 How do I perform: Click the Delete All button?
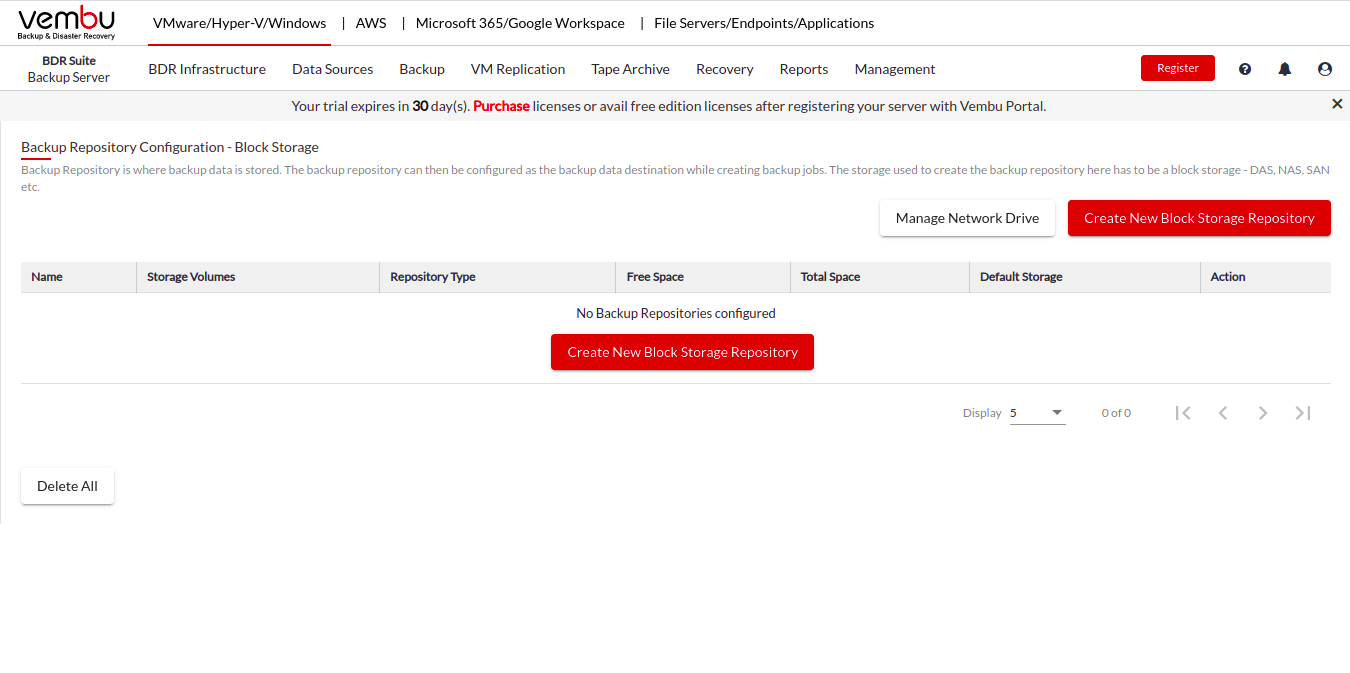pyautogui.click(x=67, y=486)
